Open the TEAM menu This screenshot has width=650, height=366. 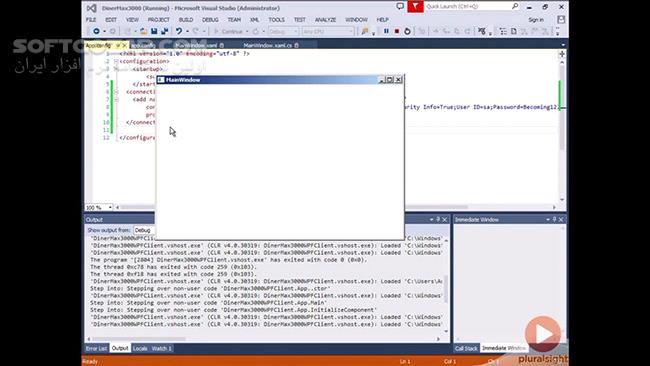pos(234,19)
